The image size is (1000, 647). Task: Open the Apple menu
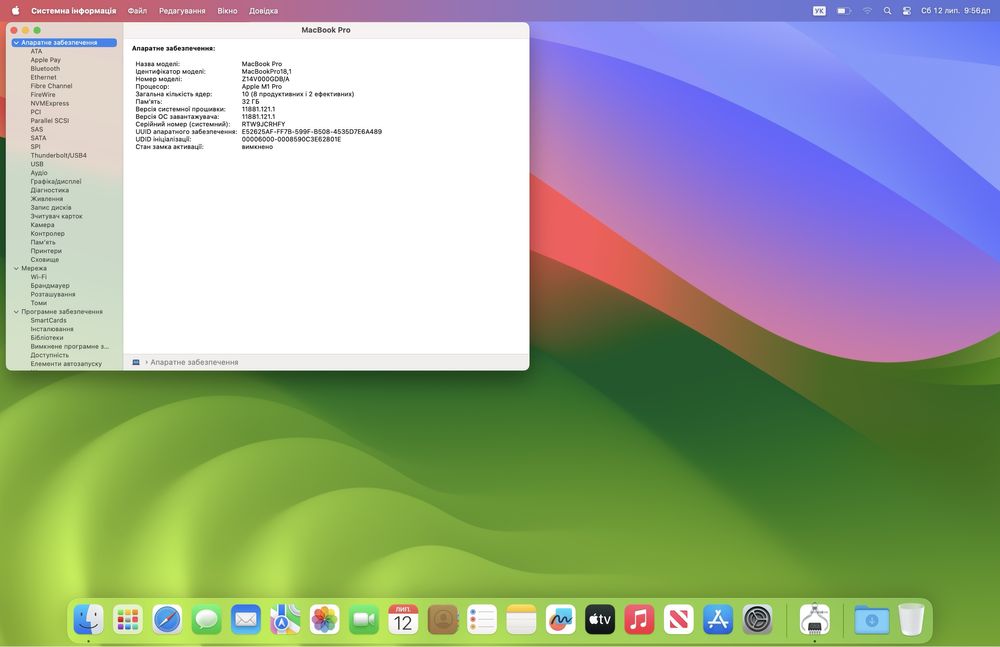tap(15, 11)
